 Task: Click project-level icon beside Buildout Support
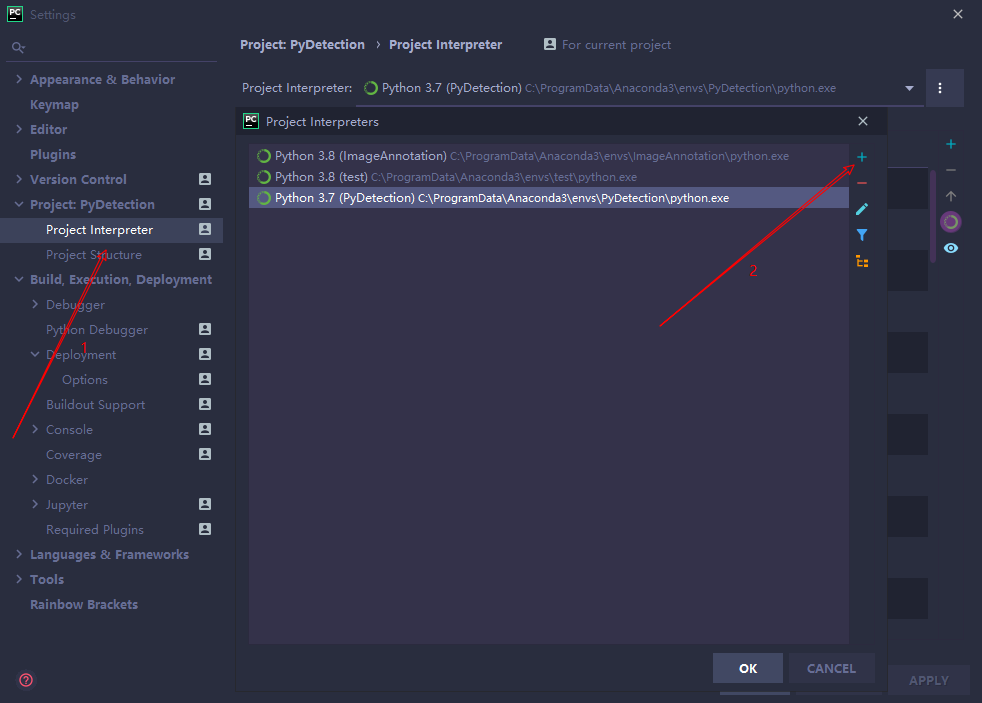(205, 404)
